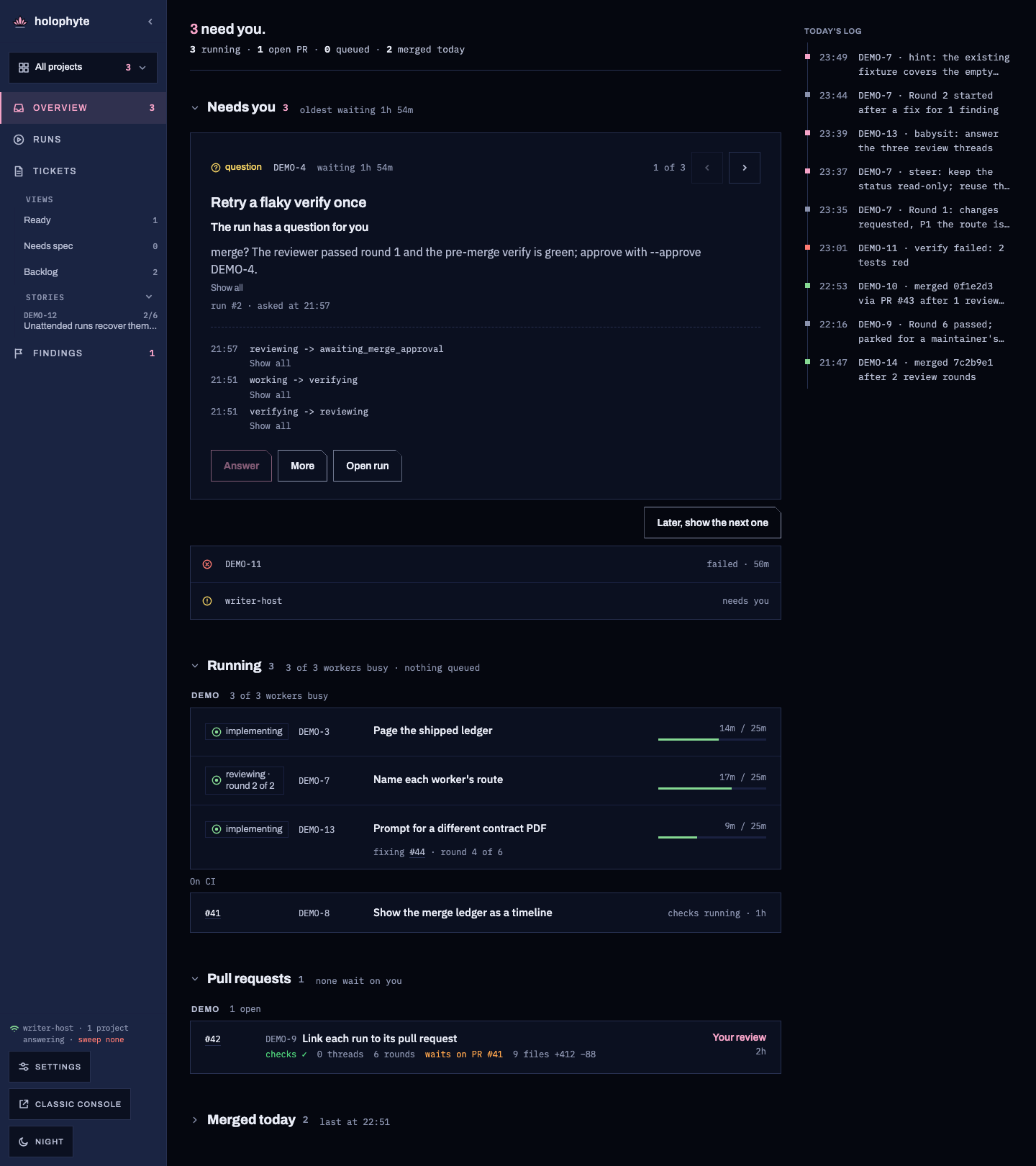Click the holophyte lotus logo icon

pos(20,22)
